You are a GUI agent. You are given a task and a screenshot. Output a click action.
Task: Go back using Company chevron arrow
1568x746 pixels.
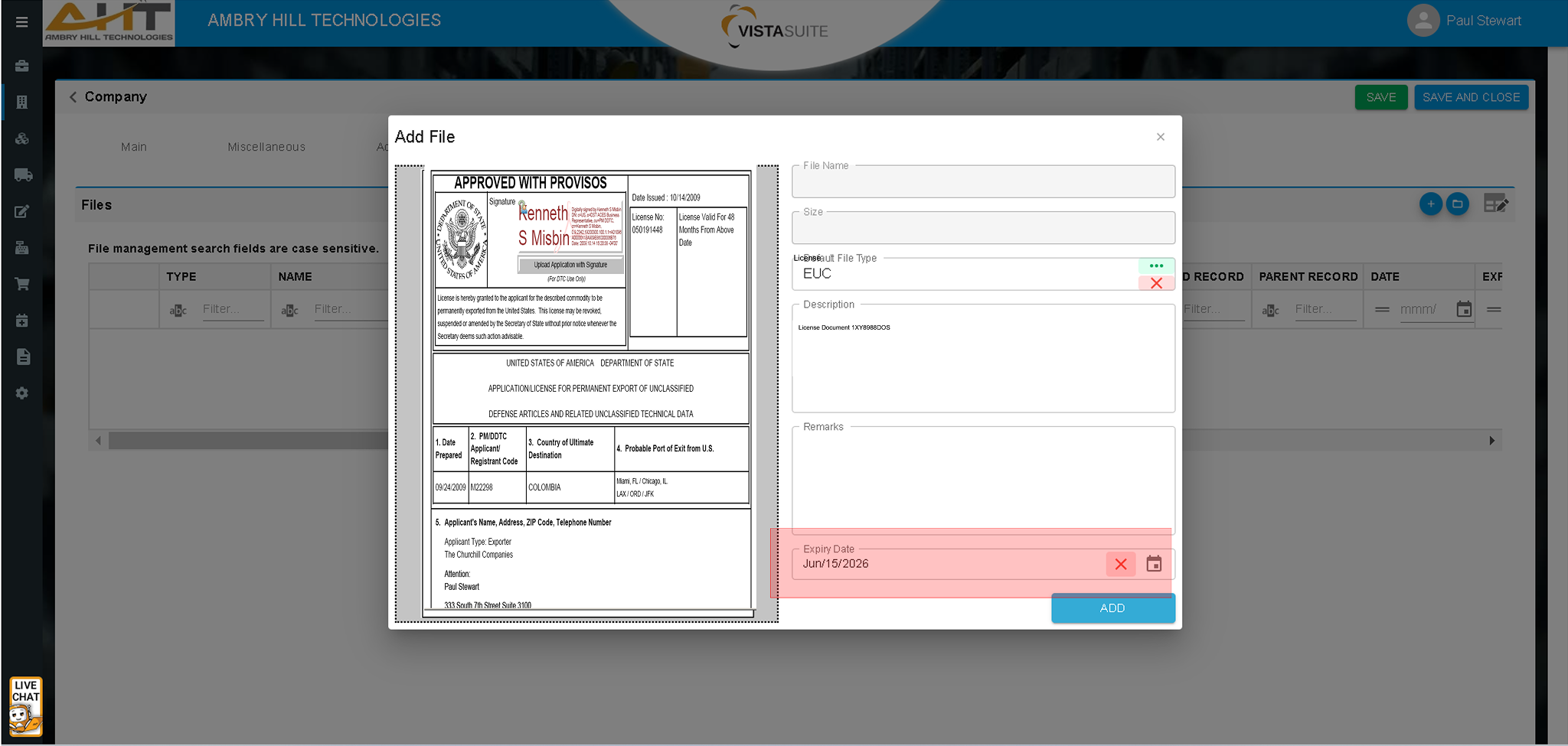pyautogui.click(x=73, y=96)
